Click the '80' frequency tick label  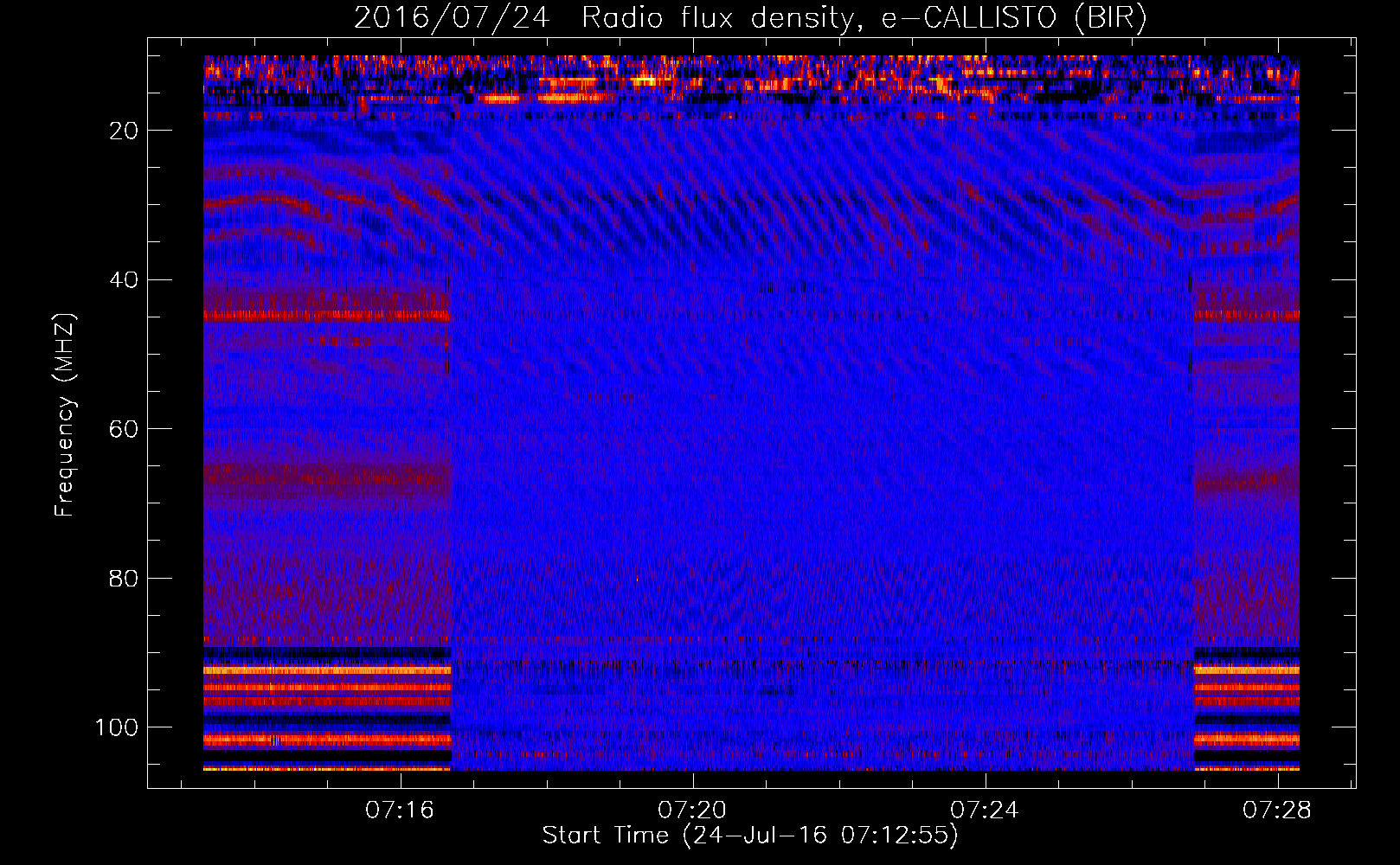point(125,578)
